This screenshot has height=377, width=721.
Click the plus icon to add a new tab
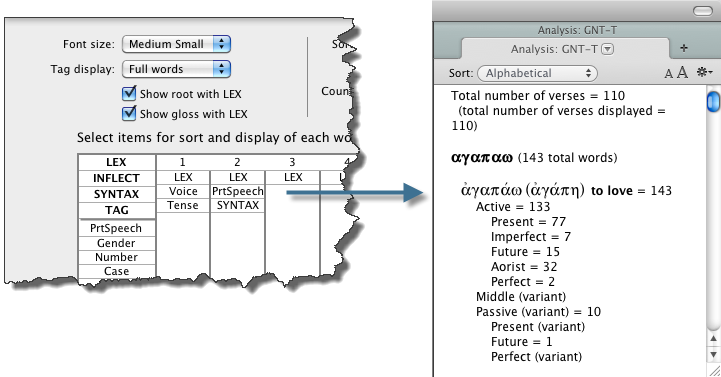pos(684,48)
